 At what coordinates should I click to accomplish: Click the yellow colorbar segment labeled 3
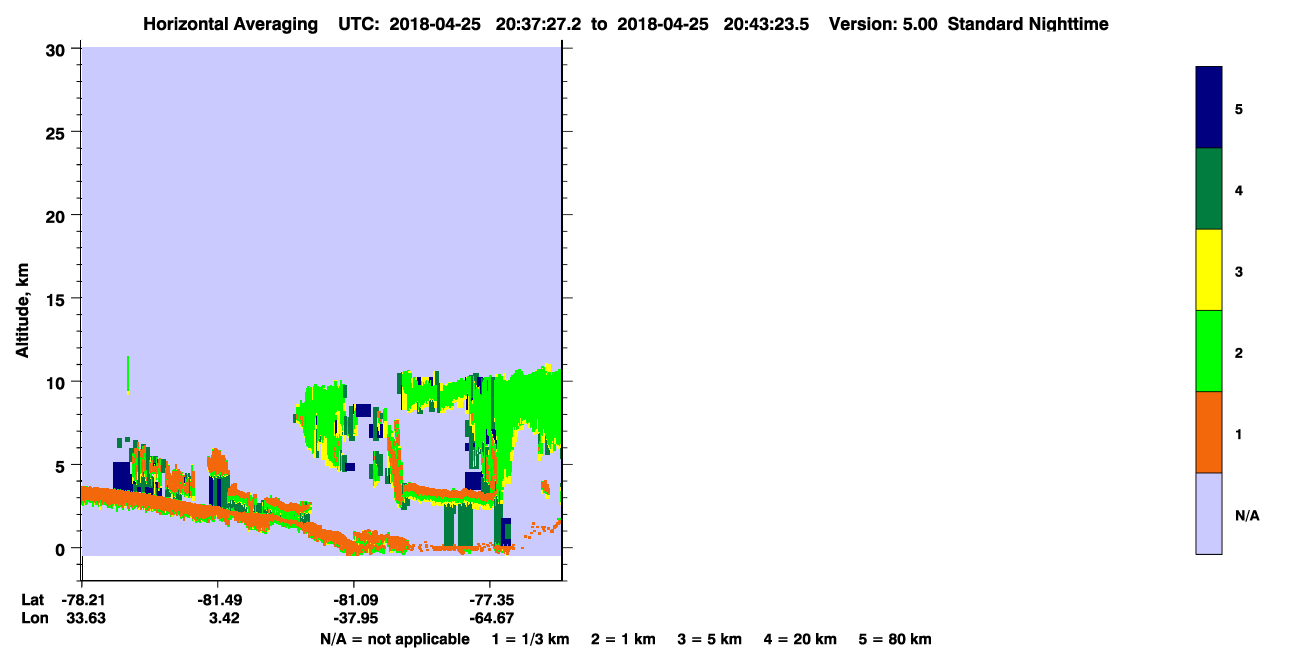tap(1209, 270)
